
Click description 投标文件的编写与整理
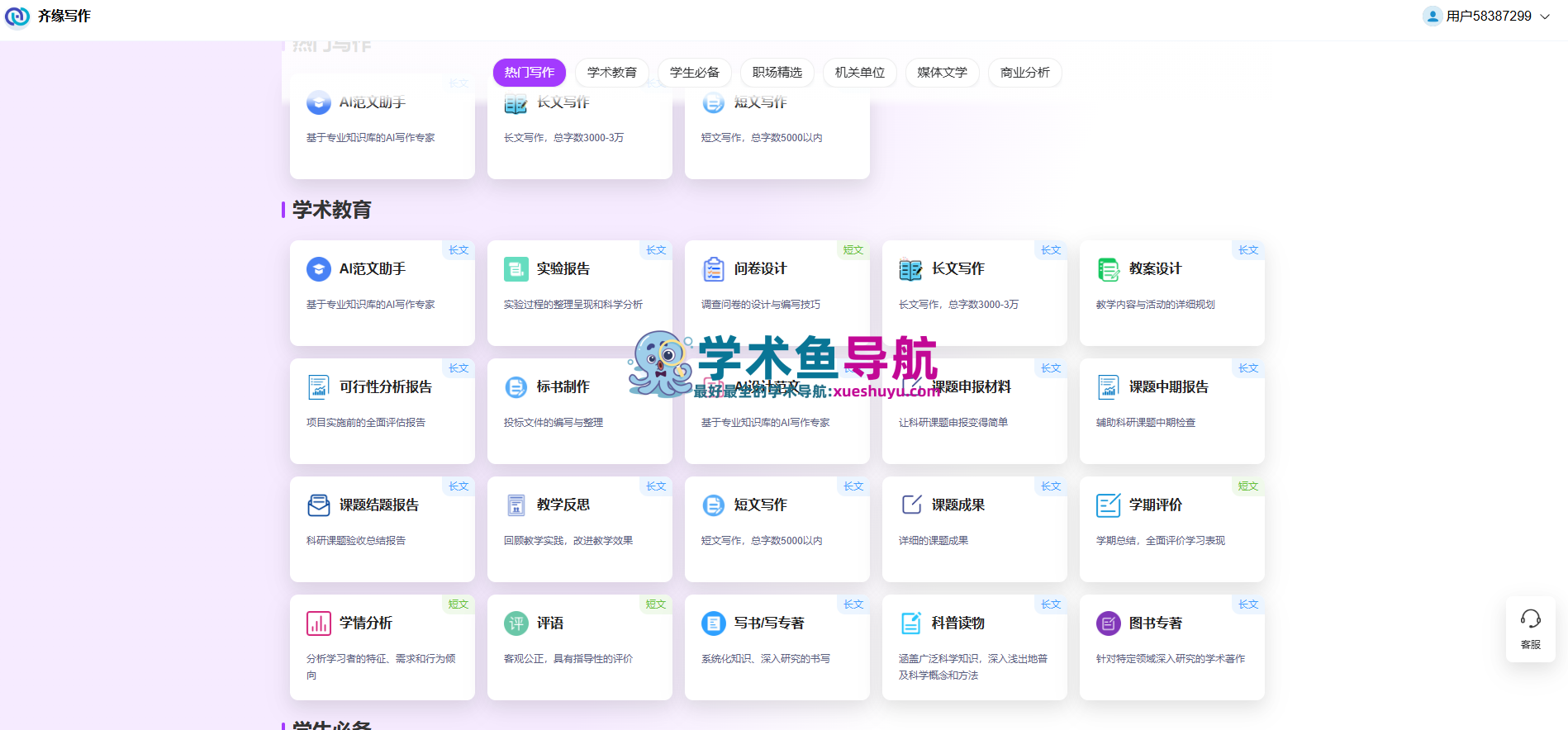[x=554, y=423]
